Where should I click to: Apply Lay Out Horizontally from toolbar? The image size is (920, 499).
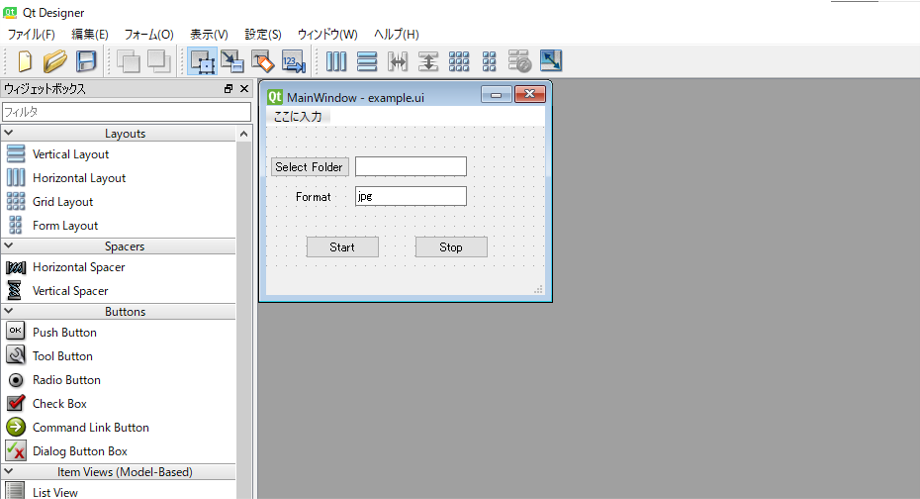click(336, 61)
